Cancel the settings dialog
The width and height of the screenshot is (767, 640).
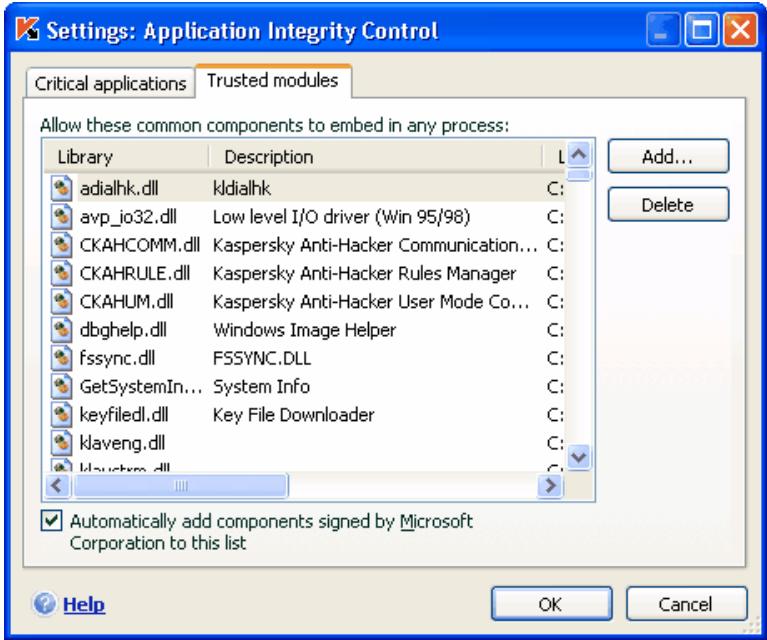(686, 604)
